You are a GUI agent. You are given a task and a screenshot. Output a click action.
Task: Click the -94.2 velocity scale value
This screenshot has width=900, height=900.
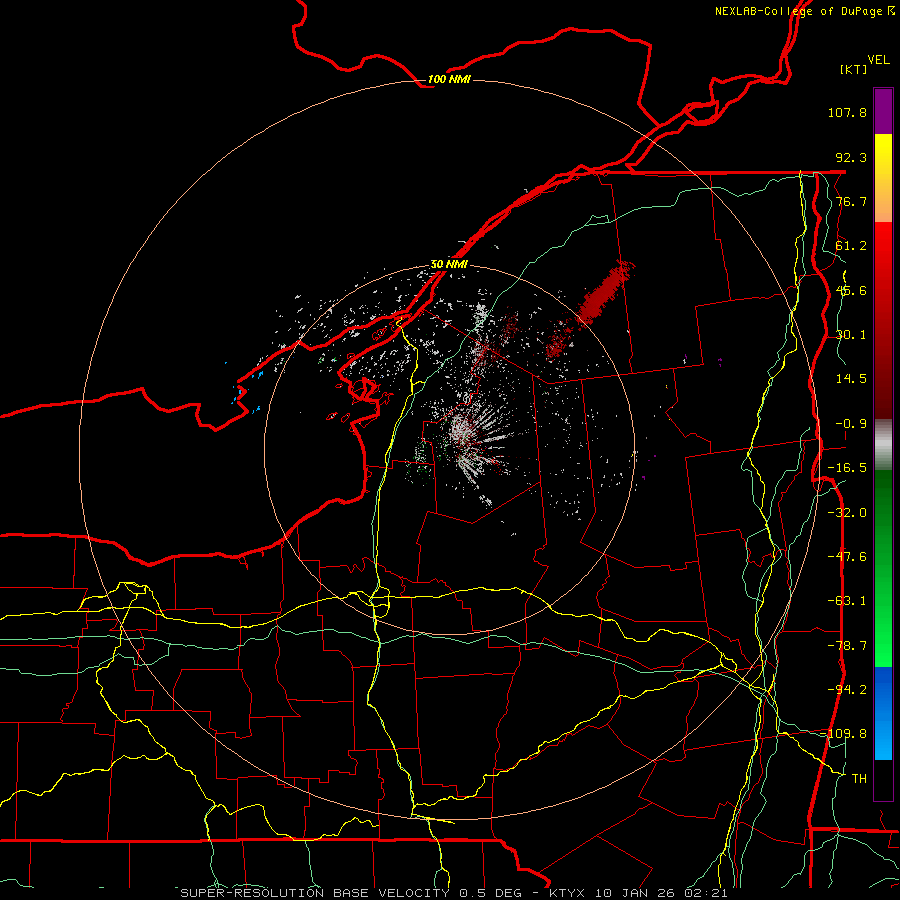pos(847,690)
